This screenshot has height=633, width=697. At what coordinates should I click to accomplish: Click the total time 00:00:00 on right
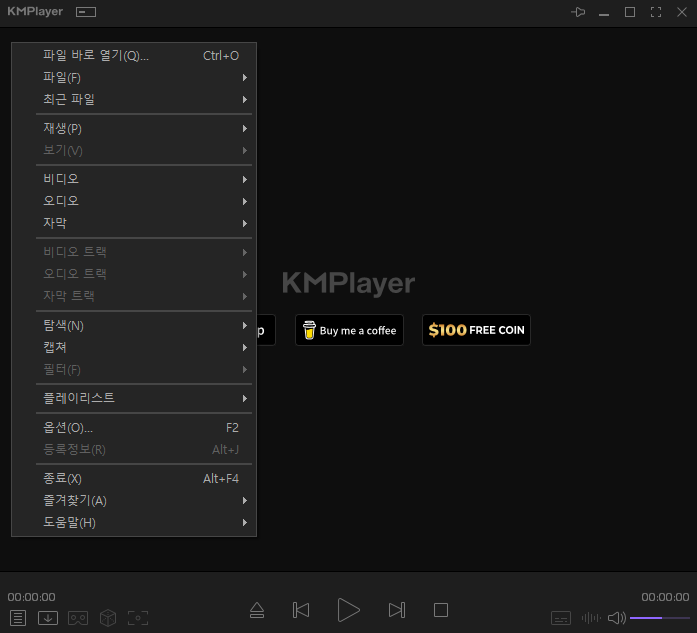(665, 597)
